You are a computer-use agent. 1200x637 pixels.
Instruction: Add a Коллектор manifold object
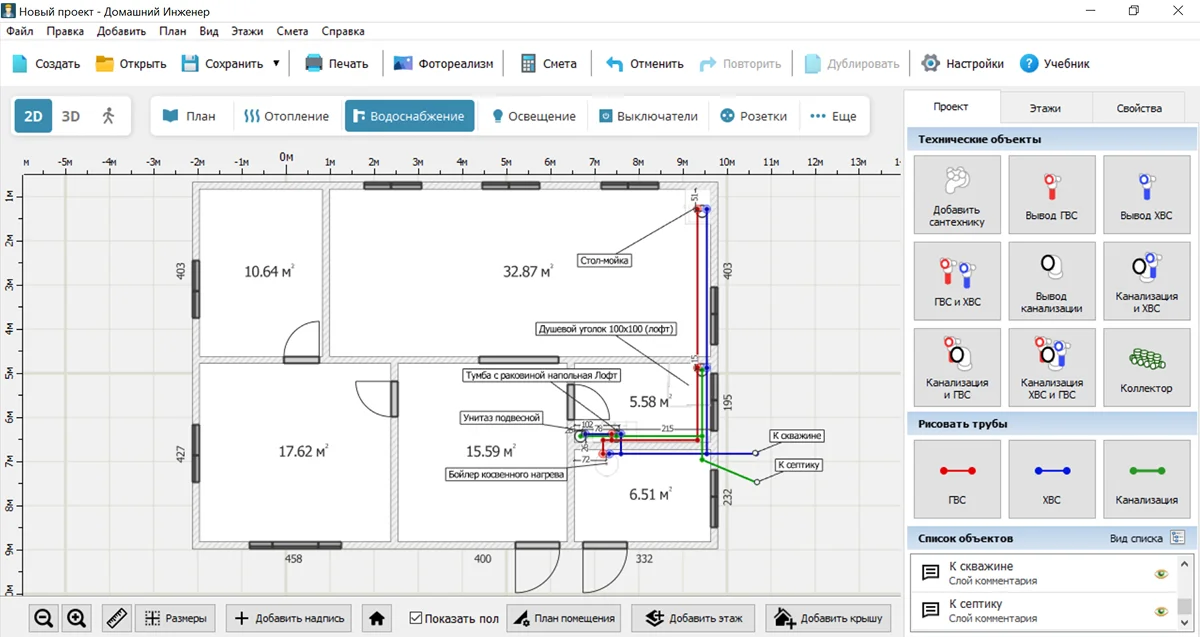pyautogui.click(x=1146, y=366)
